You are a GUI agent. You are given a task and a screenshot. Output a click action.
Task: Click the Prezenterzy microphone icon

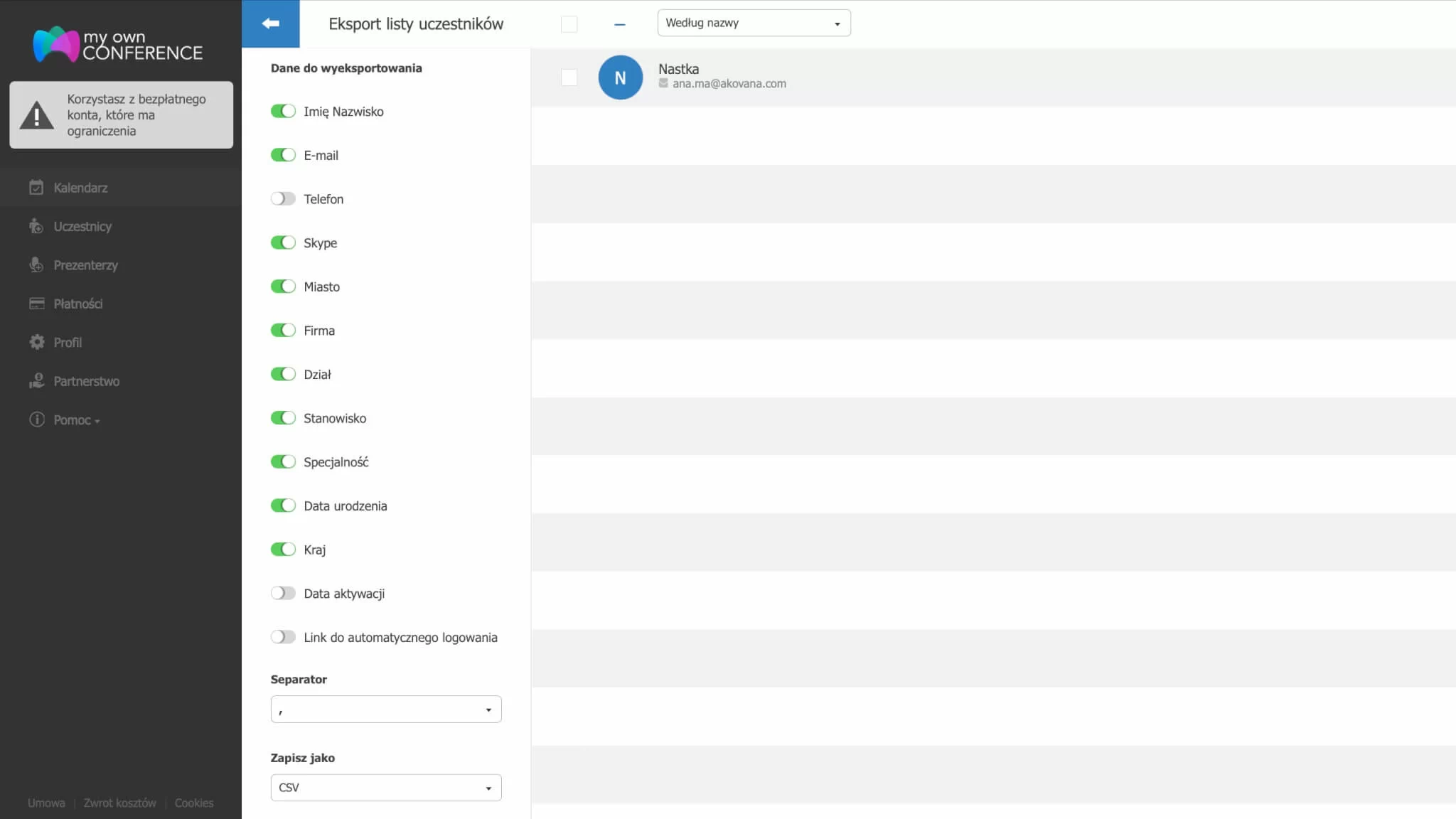click(36, 265)
